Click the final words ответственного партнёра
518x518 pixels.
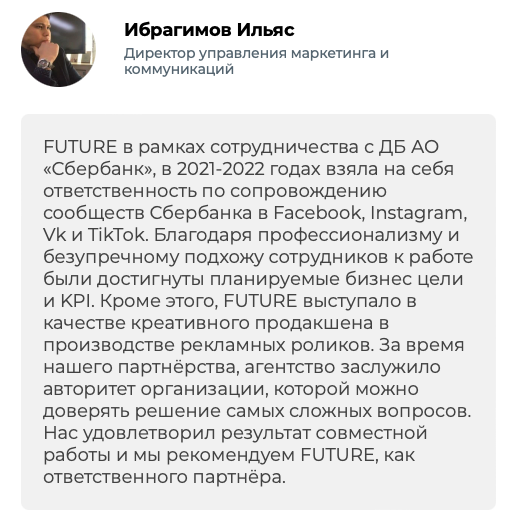[x=164, y=477]
